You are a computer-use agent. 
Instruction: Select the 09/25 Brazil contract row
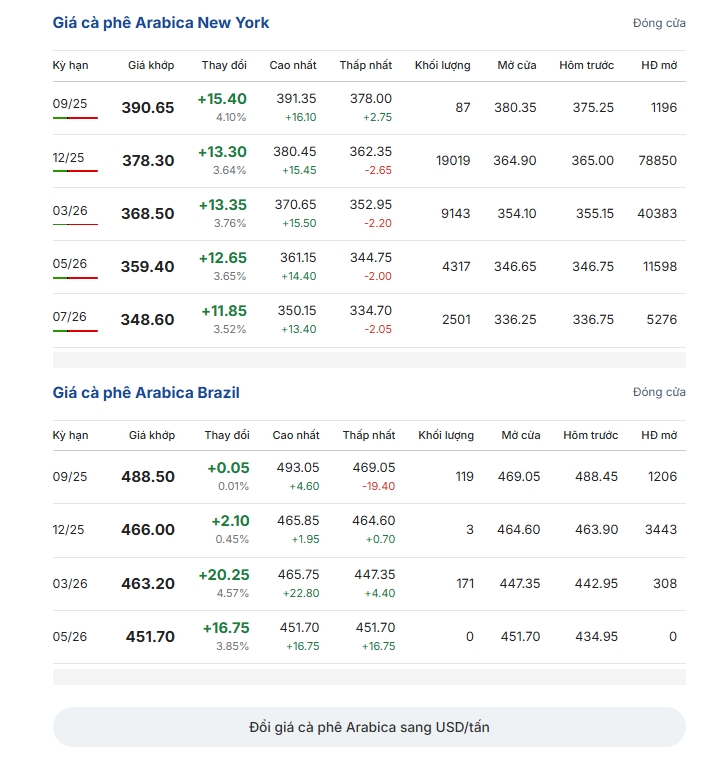click(x=369, y=477)
